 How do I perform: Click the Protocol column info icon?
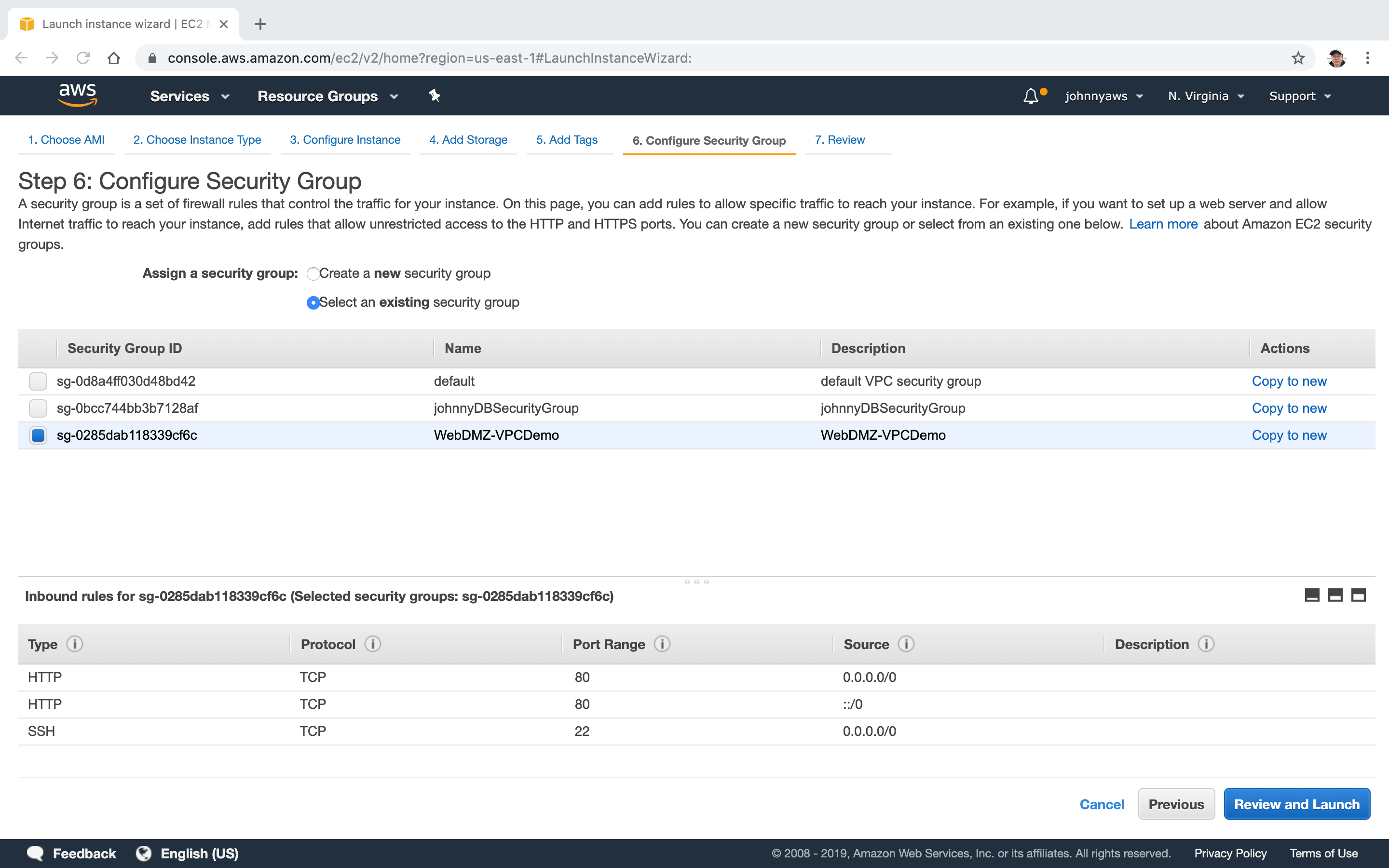pyautogui.click(x=372, y=644)
